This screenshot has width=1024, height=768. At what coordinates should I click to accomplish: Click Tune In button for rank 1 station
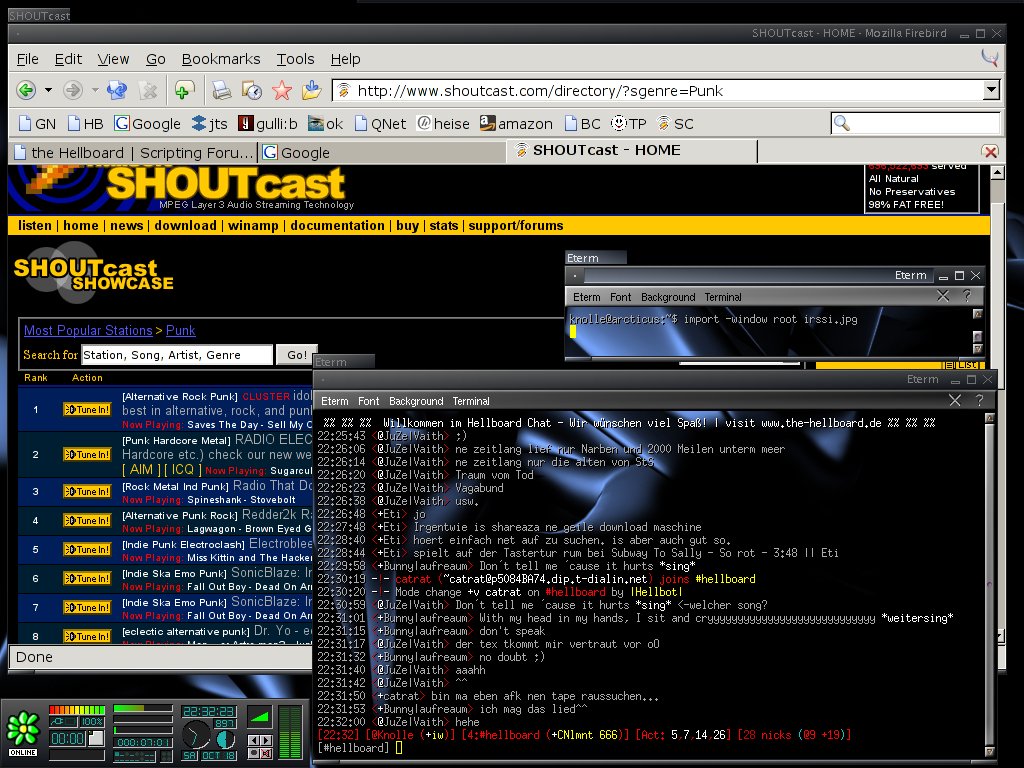(x=87, y=410)
